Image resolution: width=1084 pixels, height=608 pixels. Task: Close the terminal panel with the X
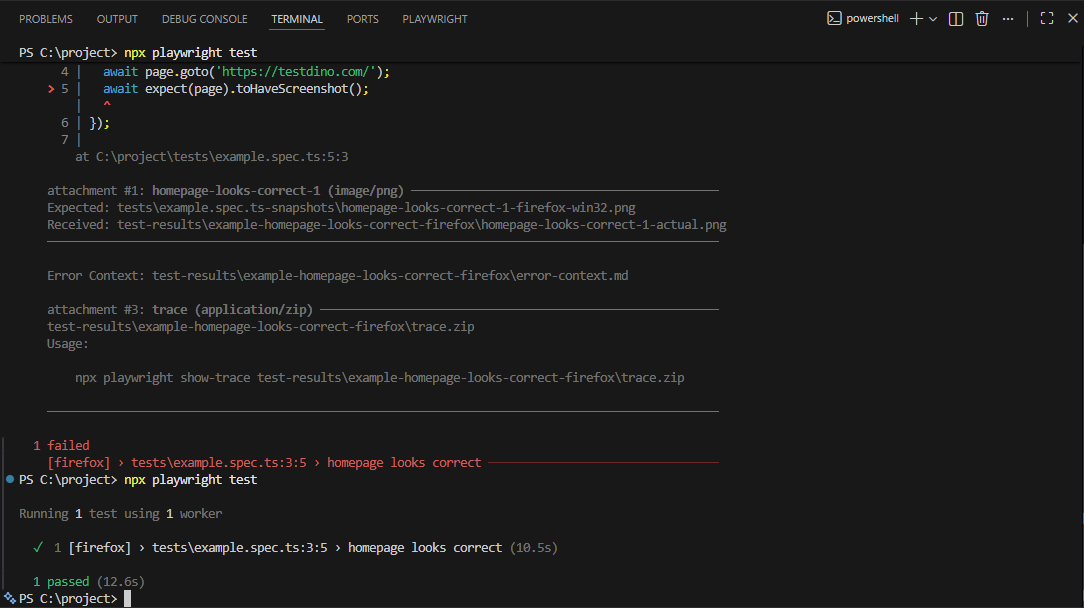tap(1070, 19)
